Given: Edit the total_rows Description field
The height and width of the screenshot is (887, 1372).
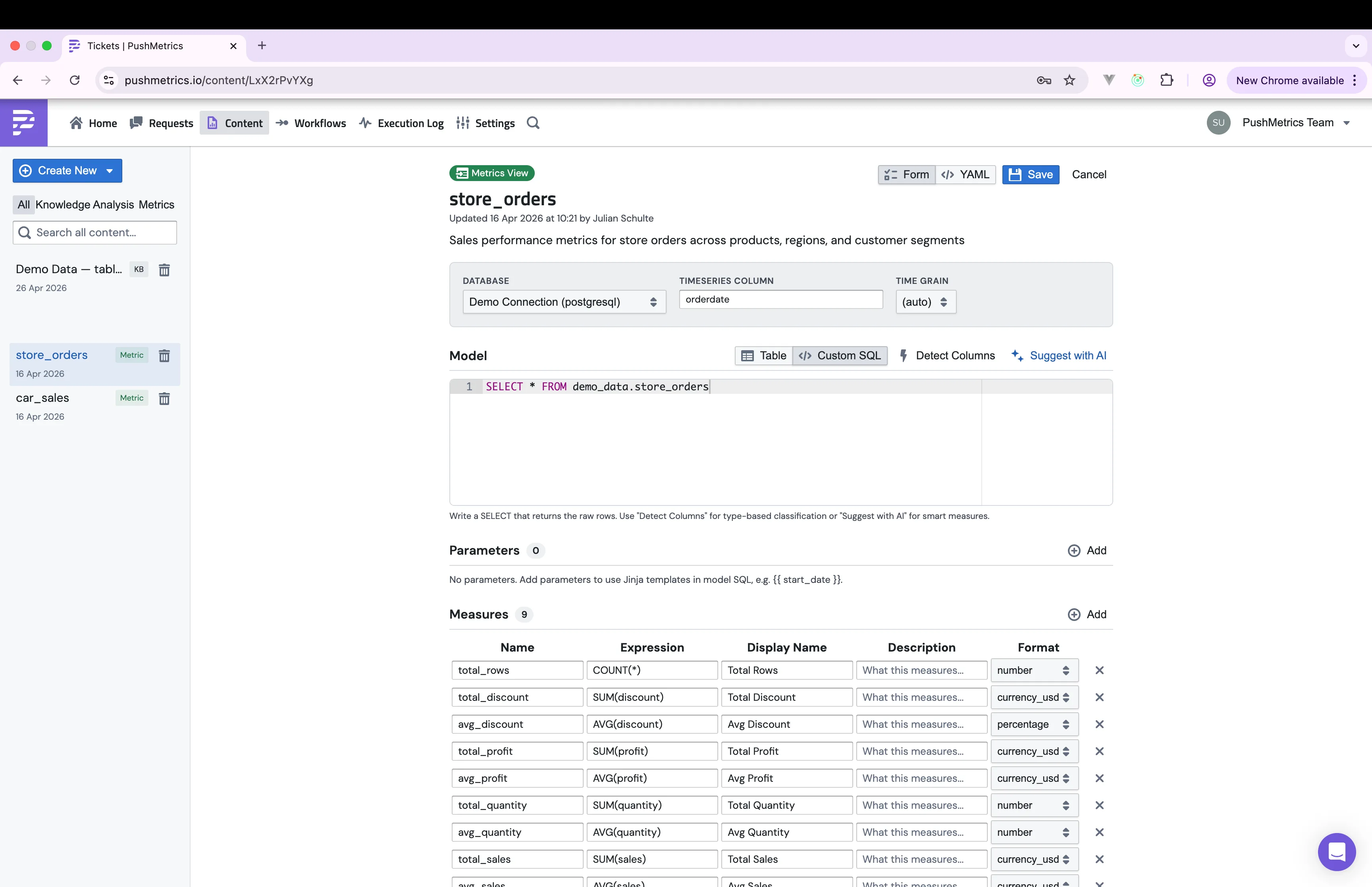Looking at the screenshot, I should pos(921,671).
